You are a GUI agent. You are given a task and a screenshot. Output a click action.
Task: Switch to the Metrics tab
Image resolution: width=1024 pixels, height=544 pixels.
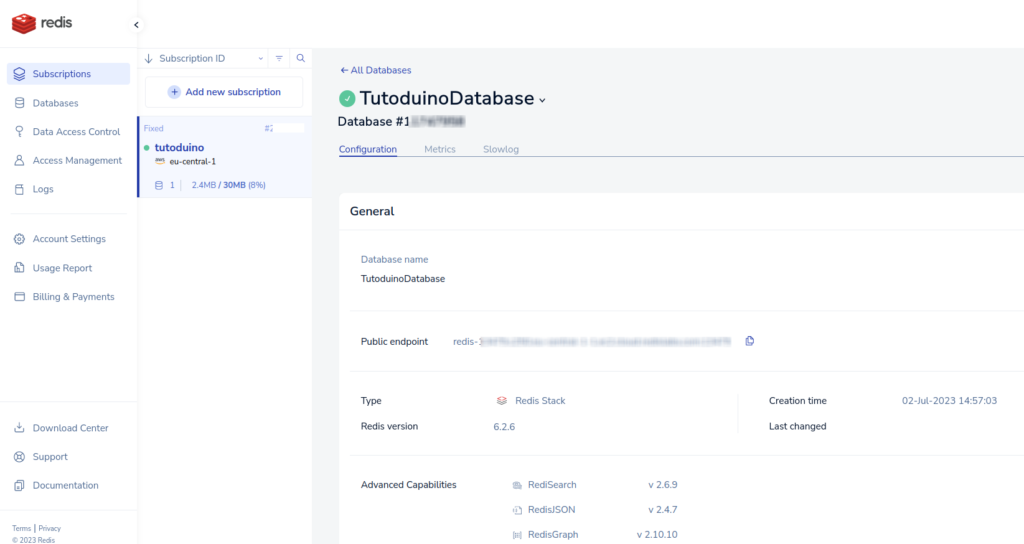coord(440,150)
